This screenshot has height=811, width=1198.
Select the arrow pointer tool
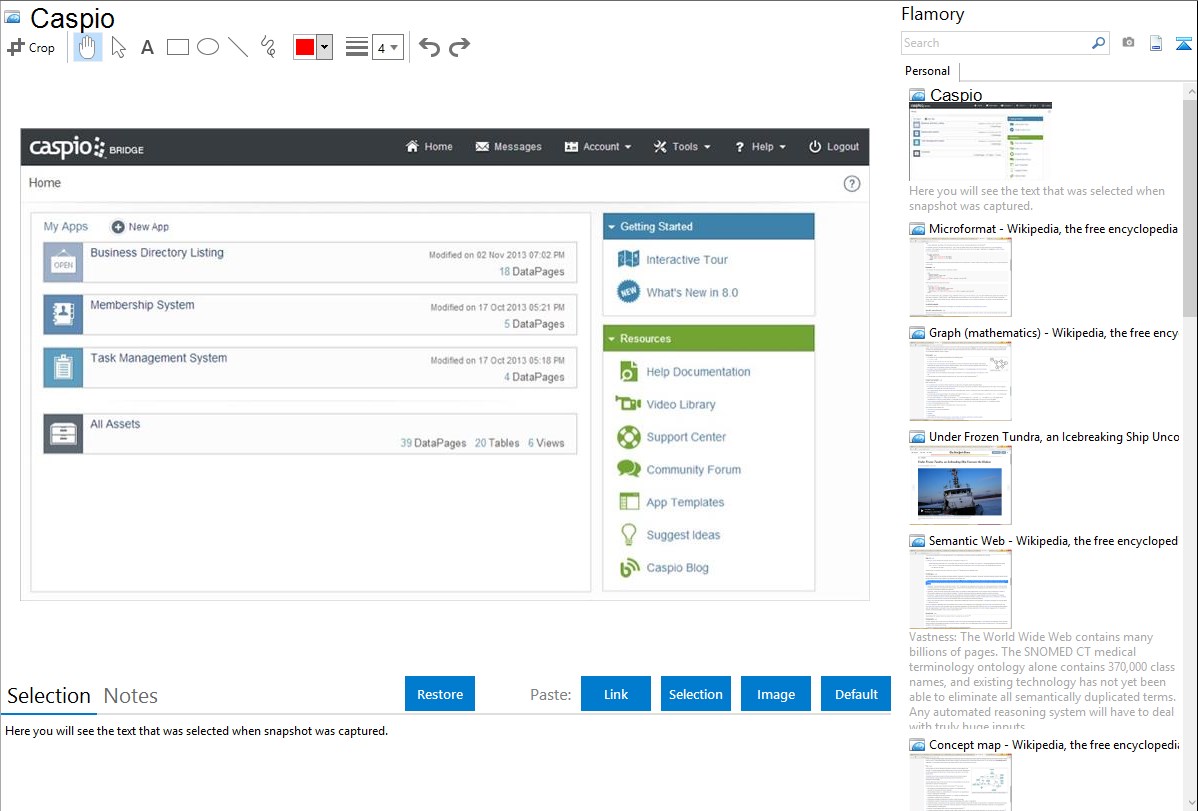[118, 47]
